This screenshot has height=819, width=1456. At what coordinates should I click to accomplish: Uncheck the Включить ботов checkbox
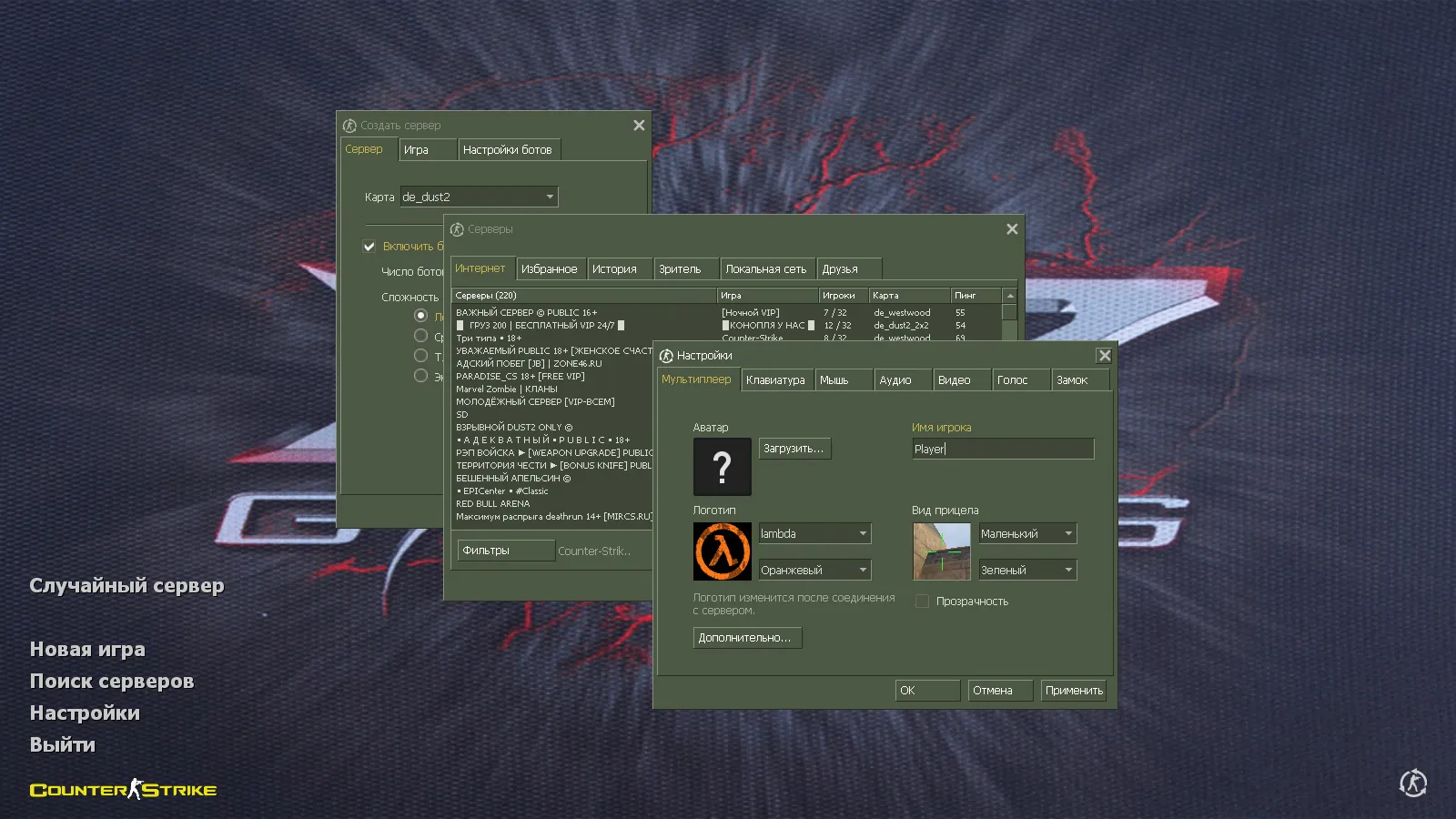coord(369,246)
